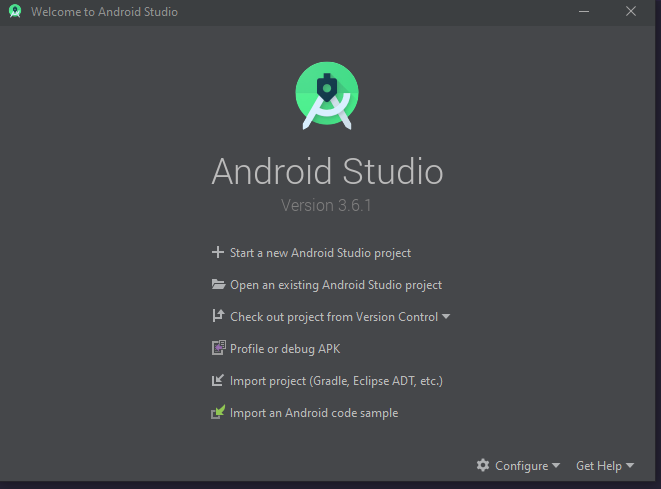Click the Profile or debug APK icon
Viewport: 661px width, 489px height.
[x=218, y=348]
